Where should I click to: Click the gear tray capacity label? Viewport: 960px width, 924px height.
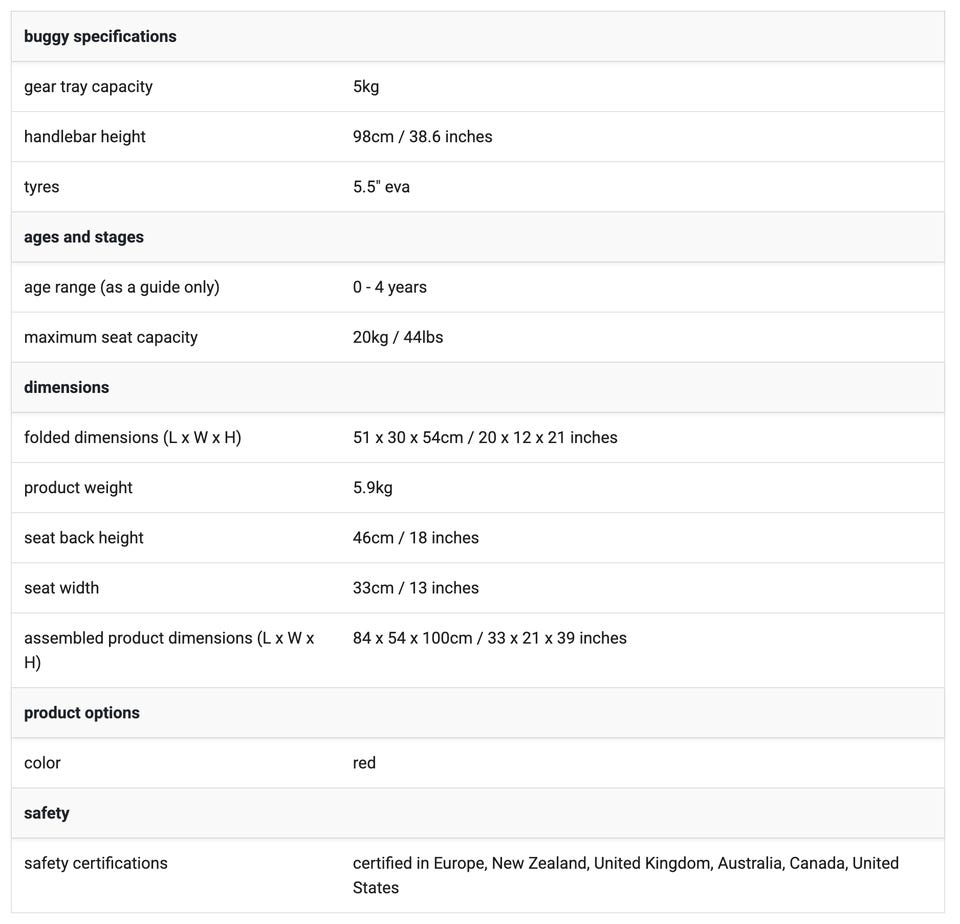click(88, 87)
